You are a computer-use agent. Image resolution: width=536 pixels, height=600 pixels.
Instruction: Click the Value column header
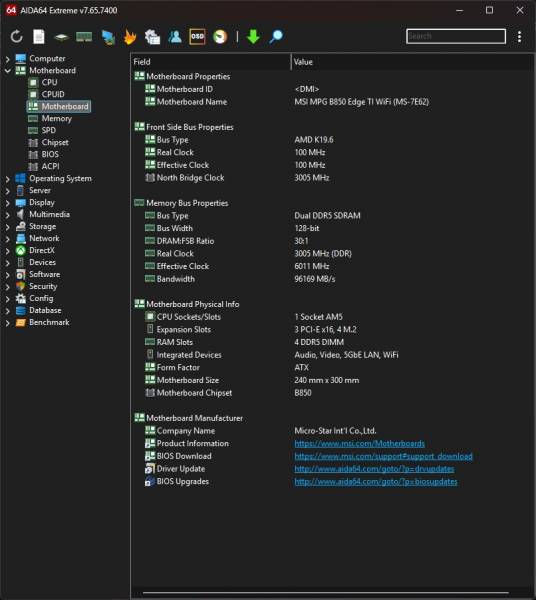tap(412, 62)
